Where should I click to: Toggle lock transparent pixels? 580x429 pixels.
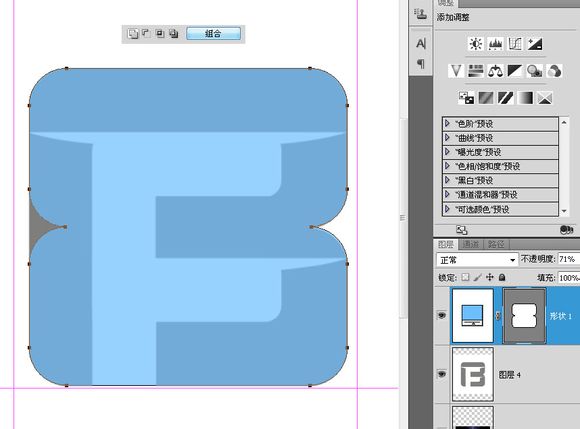coord(465,277)
